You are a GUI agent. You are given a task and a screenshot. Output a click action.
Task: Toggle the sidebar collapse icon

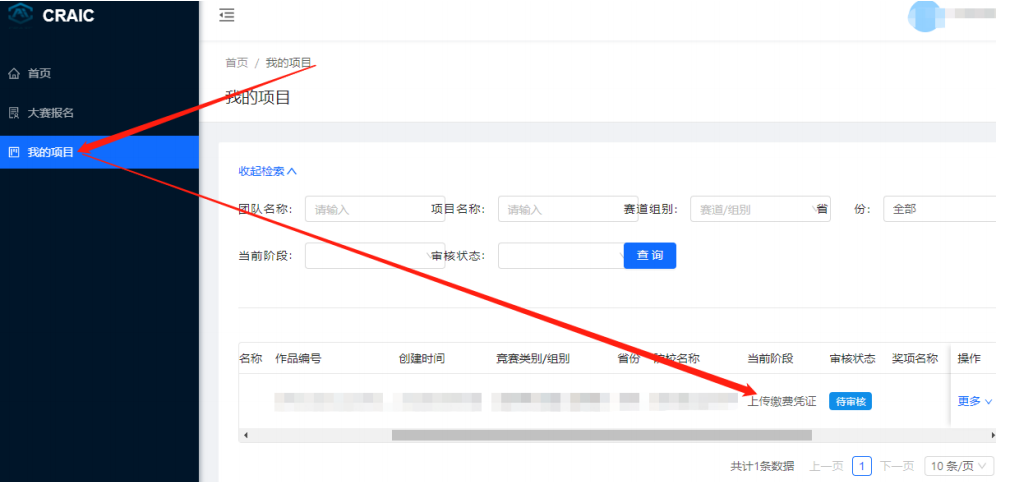(227, 15)
